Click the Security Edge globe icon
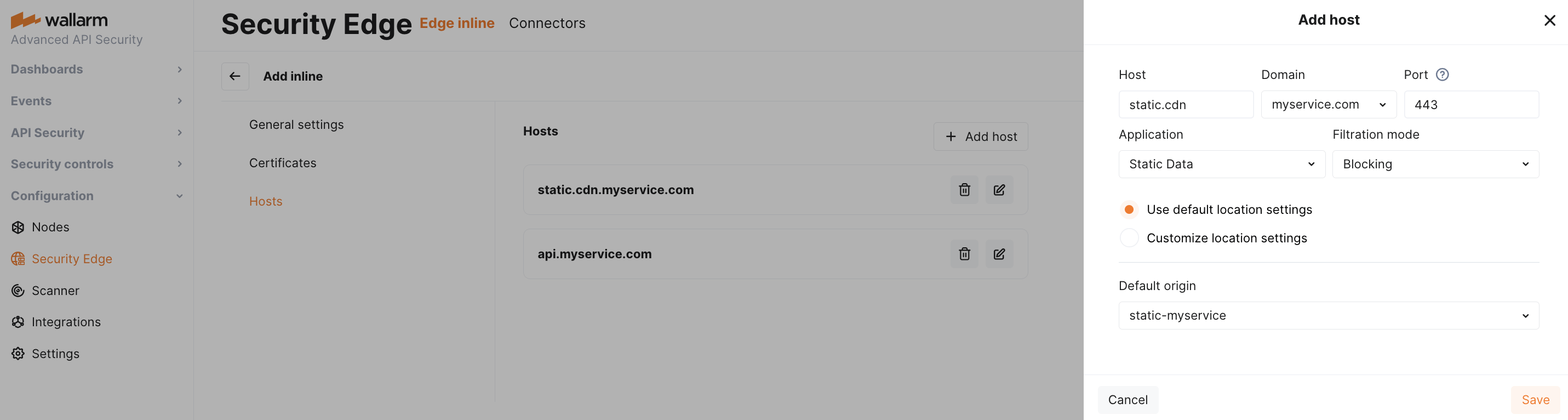 tap(18, 259)
